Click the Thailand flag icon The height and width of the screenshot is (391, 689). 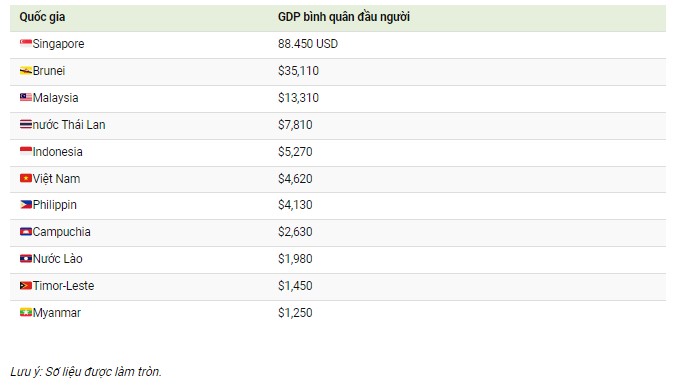click(x=26, y=124)
